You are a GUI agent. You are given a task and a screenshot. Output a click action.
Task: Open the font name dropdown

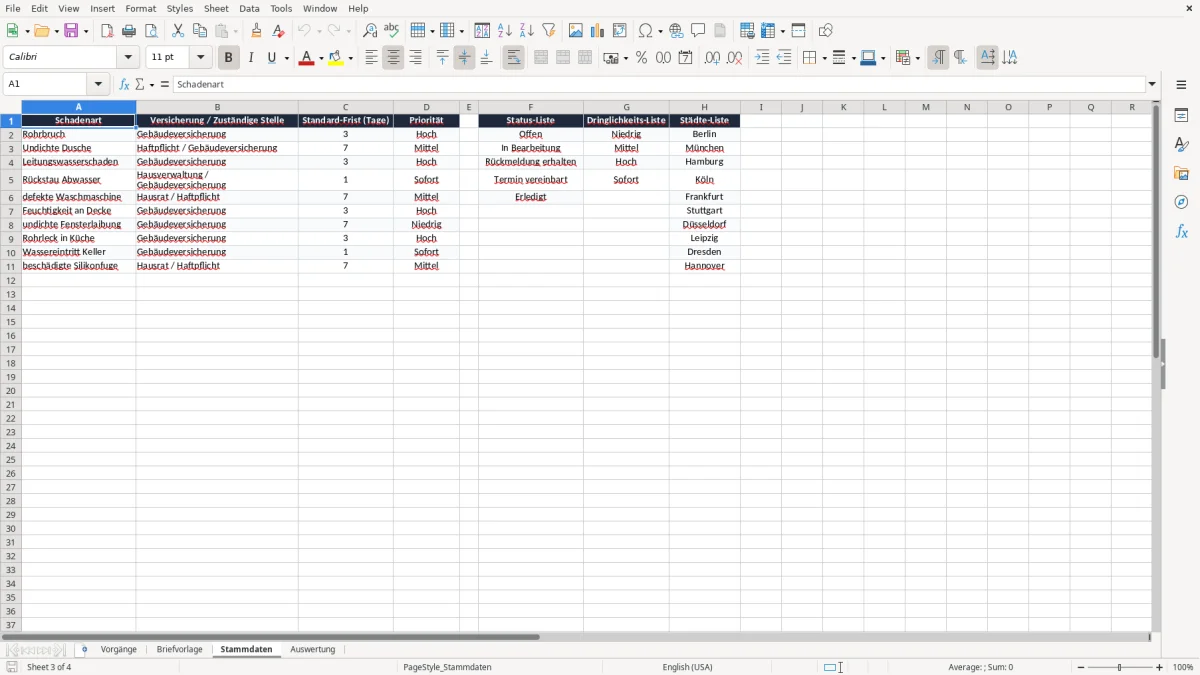click(x=128, y=58)
